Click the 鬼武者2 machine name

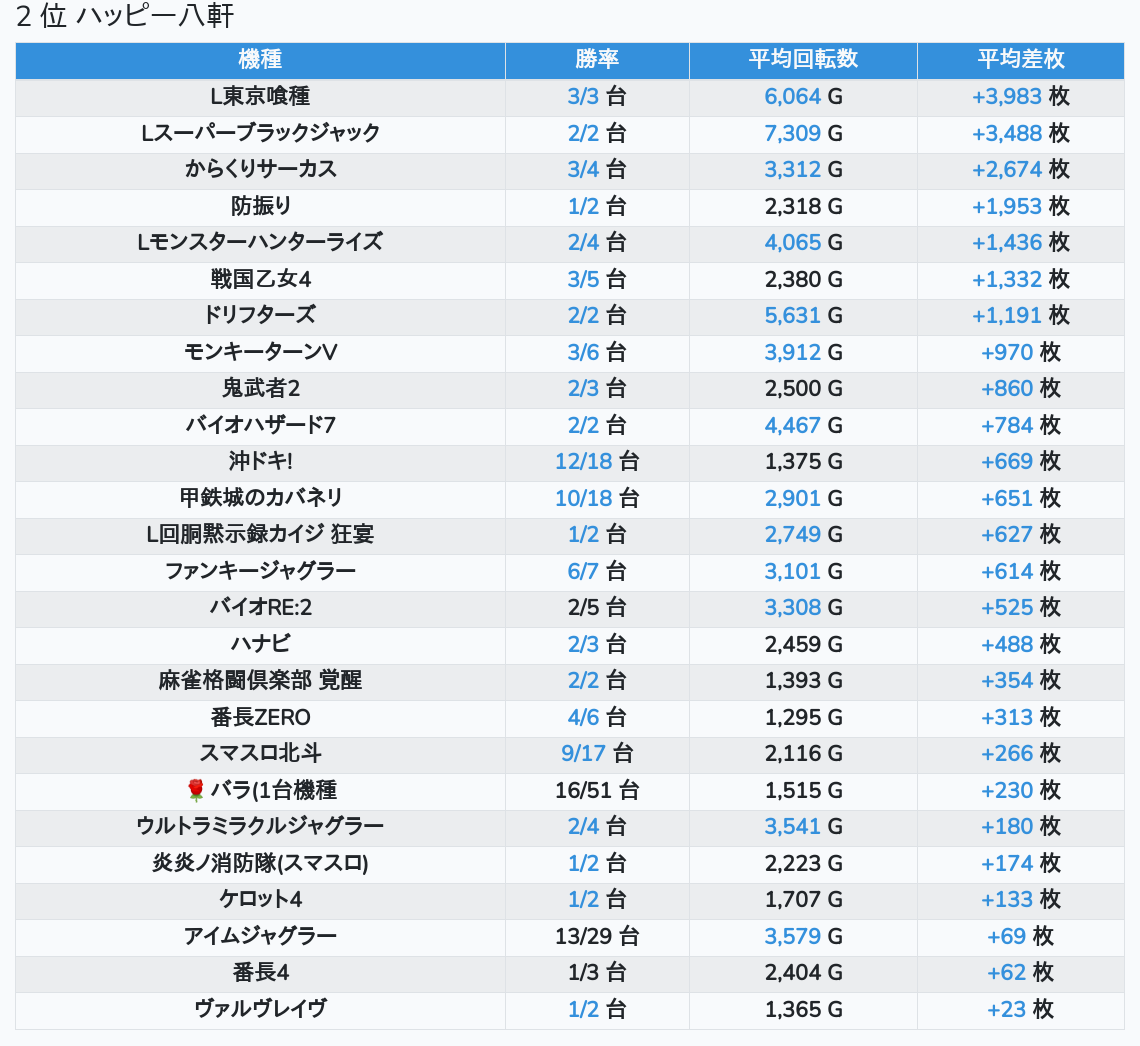260,389
